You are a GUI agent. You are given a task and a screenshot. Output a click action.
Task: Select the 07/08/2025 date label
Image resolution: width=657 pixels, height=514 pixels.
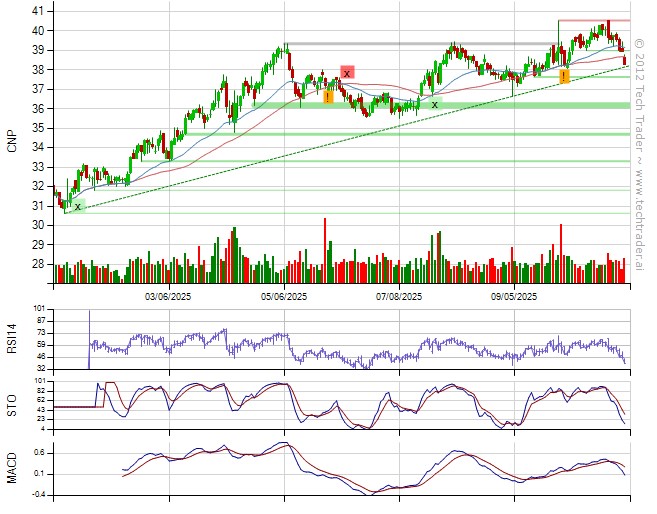pyautogui.click(x=399, y=296)
